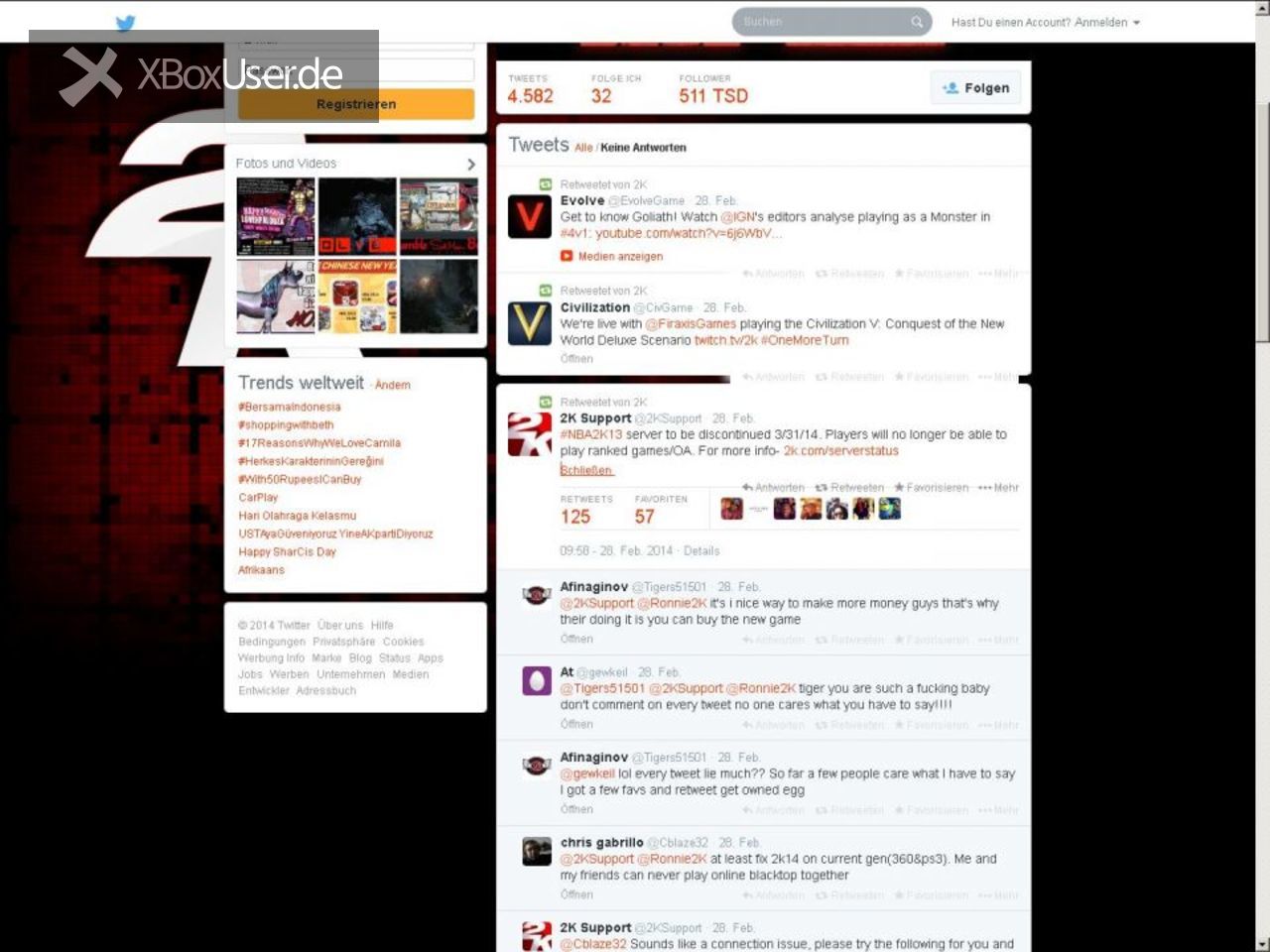The height and width of the screenshot is (952, 1270).
Task: Collapse the tweet with 'Schließen'
Action: pyautogui.click(x=586, y=470)
